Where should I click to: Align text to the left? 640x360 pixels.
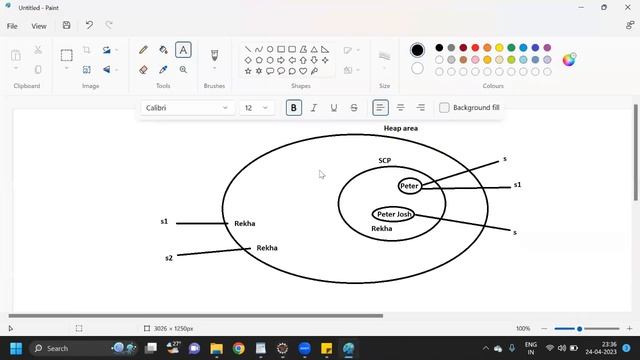coord(380,108)
